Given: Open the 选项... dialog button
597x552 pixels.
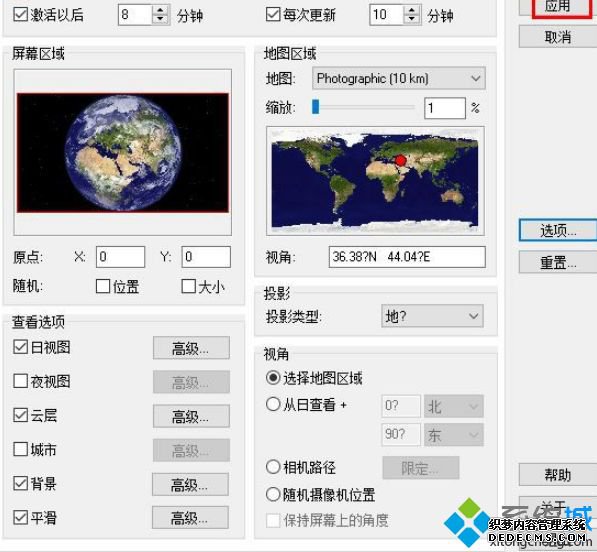Looking at the screenshot, I should [x=558, y=230].
